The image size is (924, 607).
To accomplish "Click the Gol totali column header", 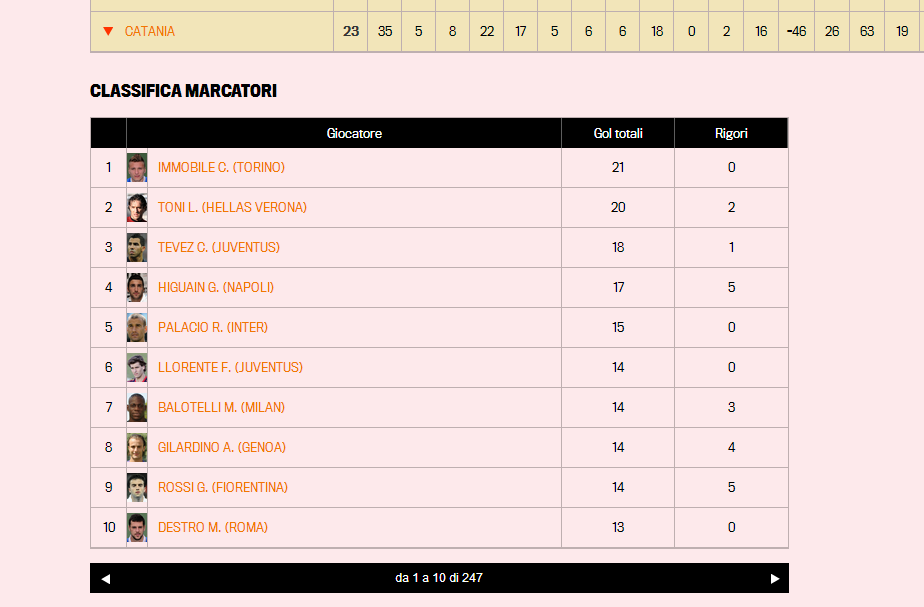I will (618, 134).
